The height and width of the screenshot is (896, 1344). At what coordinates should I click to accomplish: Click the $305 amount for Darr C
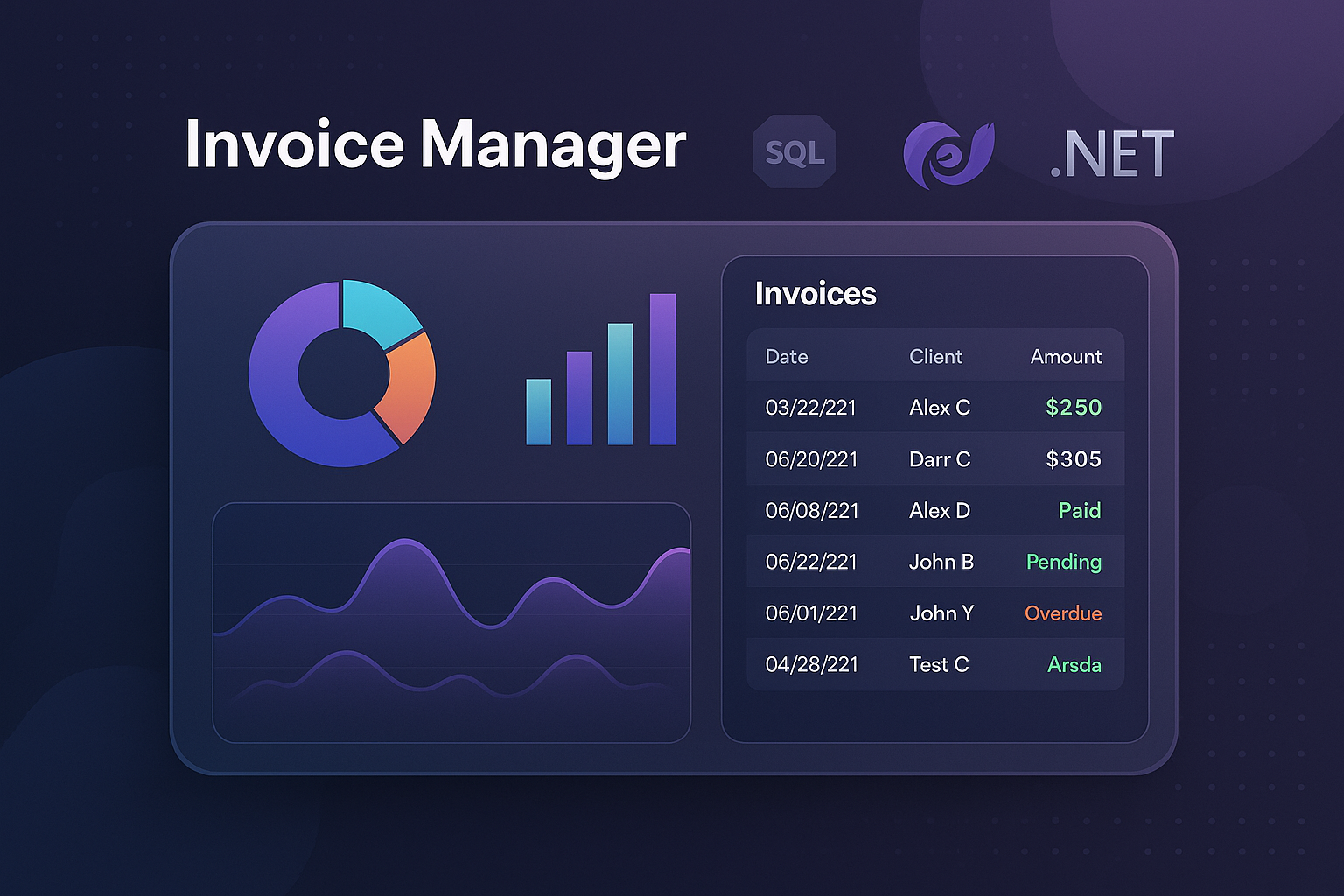(x=1074, y=458)
